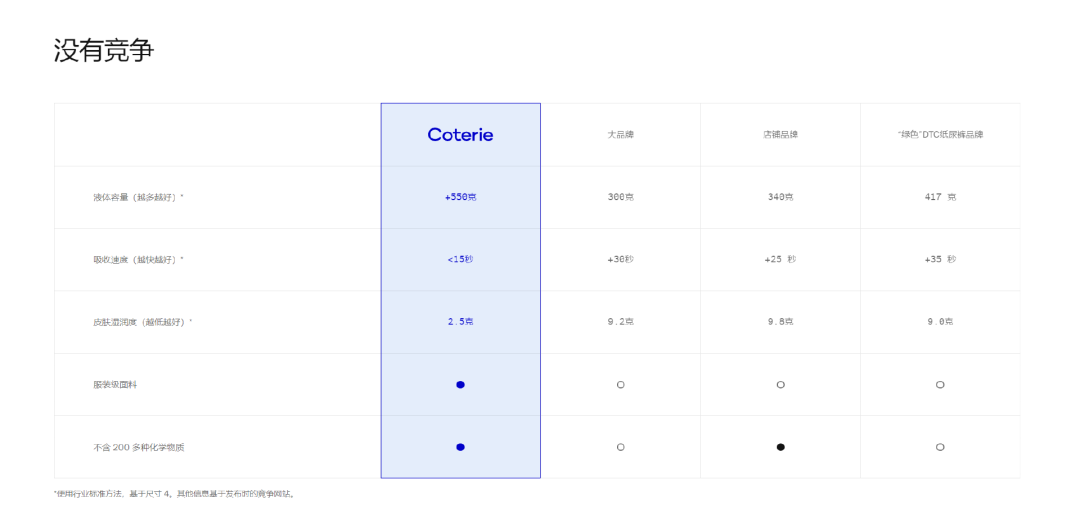Image resolution: width=1080 pixels, height=525 pixels.
Task: Click 大品牌's empty circle in 不含 200 多种化学物质 row
Action: (x=620, y=447)
